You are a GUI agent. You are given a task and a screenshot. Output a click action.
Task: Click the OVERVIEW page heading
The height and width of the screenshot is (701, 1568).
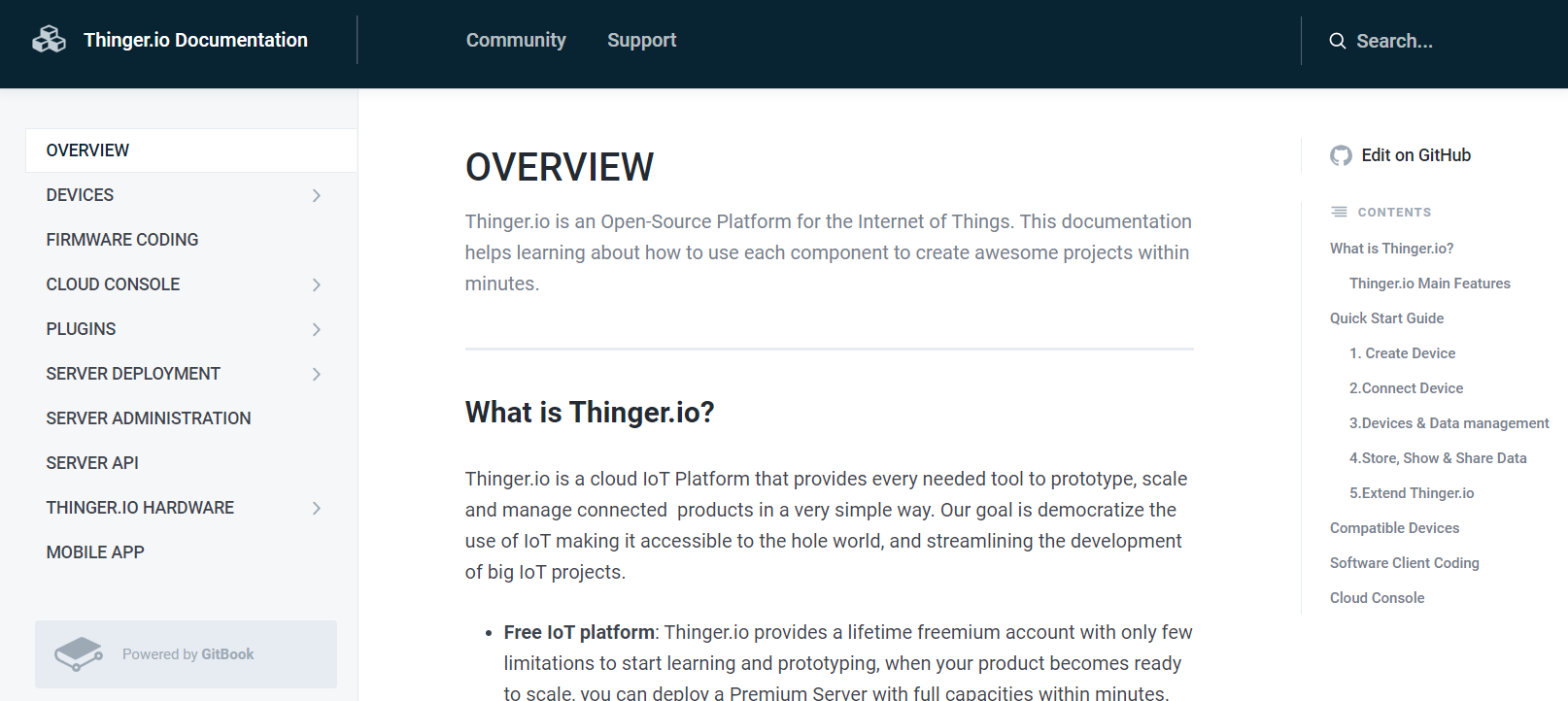(x=560, y=167)
